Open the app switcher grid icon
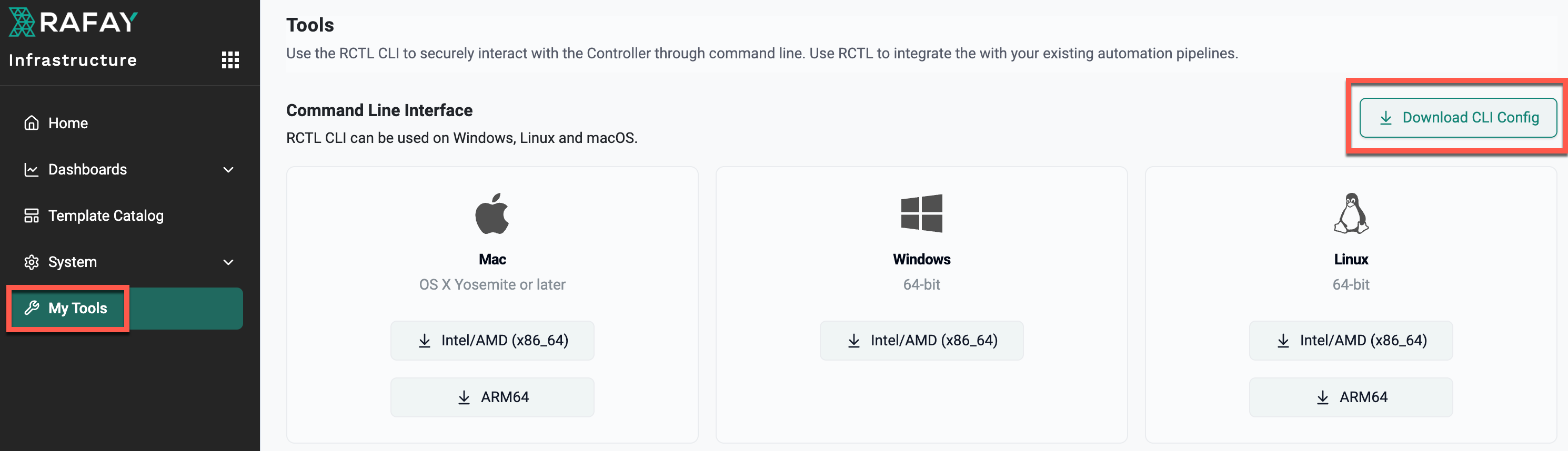 coord(230,59)
